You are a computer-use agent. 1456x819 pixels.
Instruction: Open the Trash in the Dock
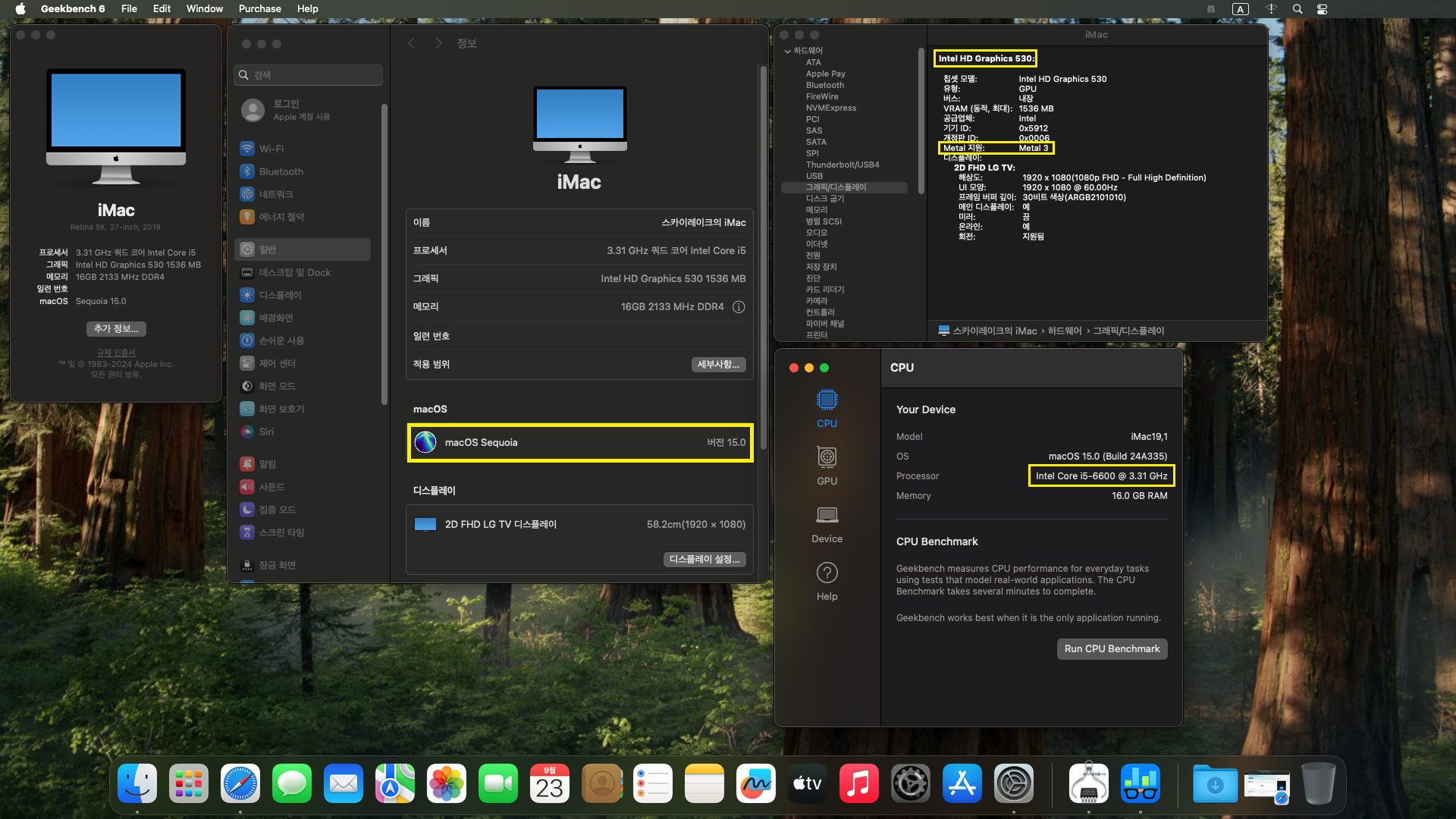pyautogui.click(x=1319, y=783)
